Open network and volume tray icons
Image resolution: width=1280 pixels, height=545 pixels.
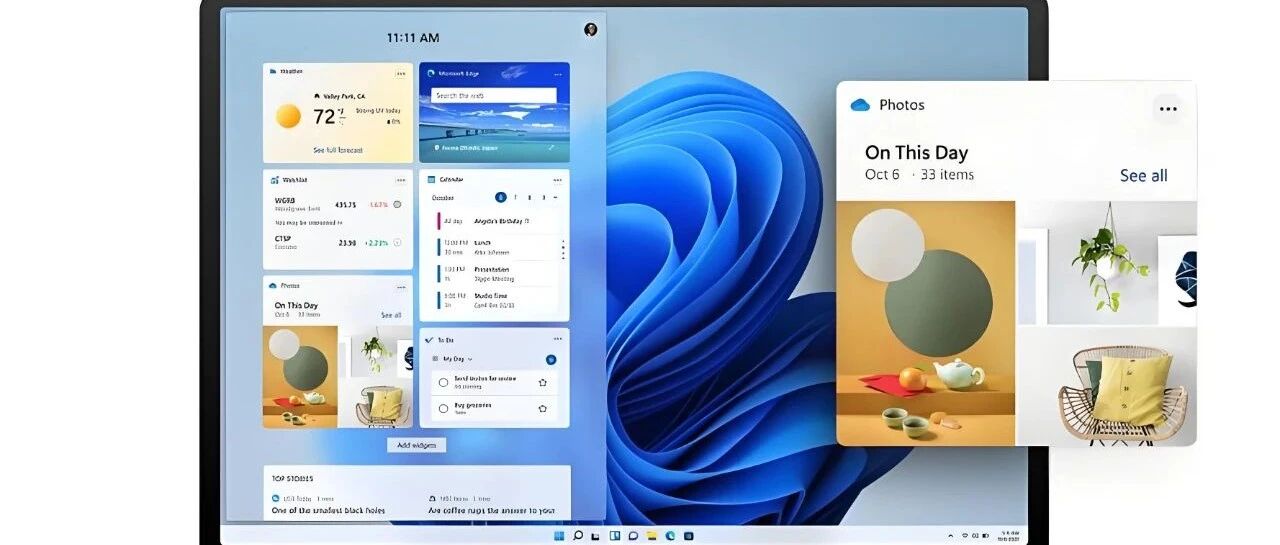pyautogui.click(x=975, y=536)
